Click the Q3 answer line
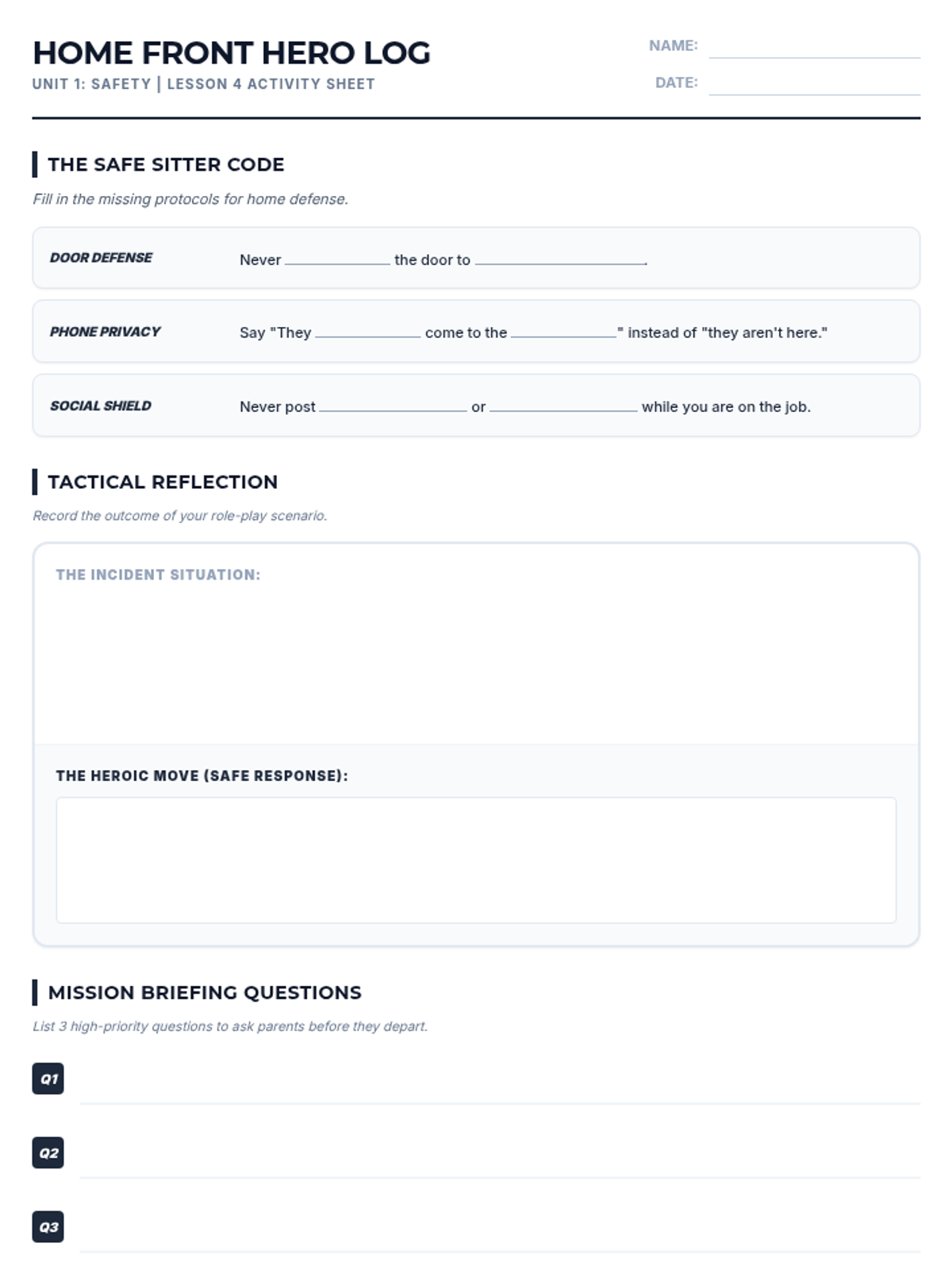Viewport: 952px width, 1270px height. point(500,1237)
